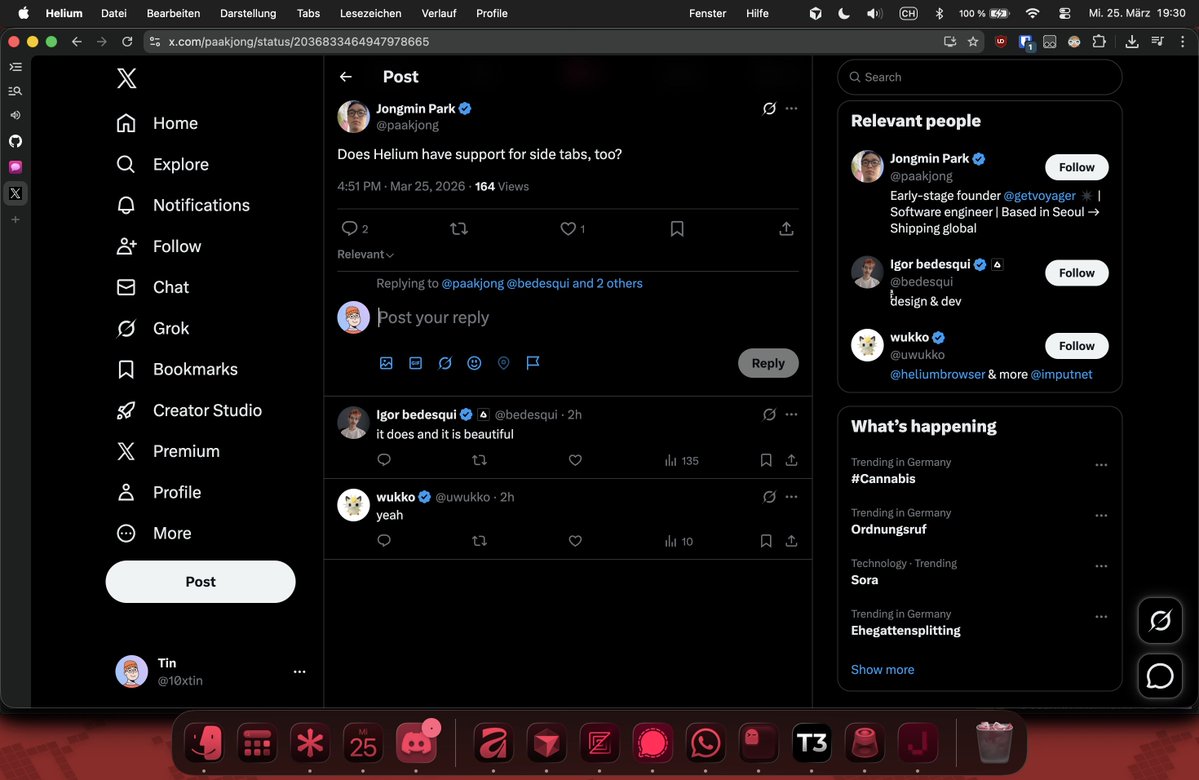
Task: Repost Igor bedesqui's reply
Action: pos(479,460)
